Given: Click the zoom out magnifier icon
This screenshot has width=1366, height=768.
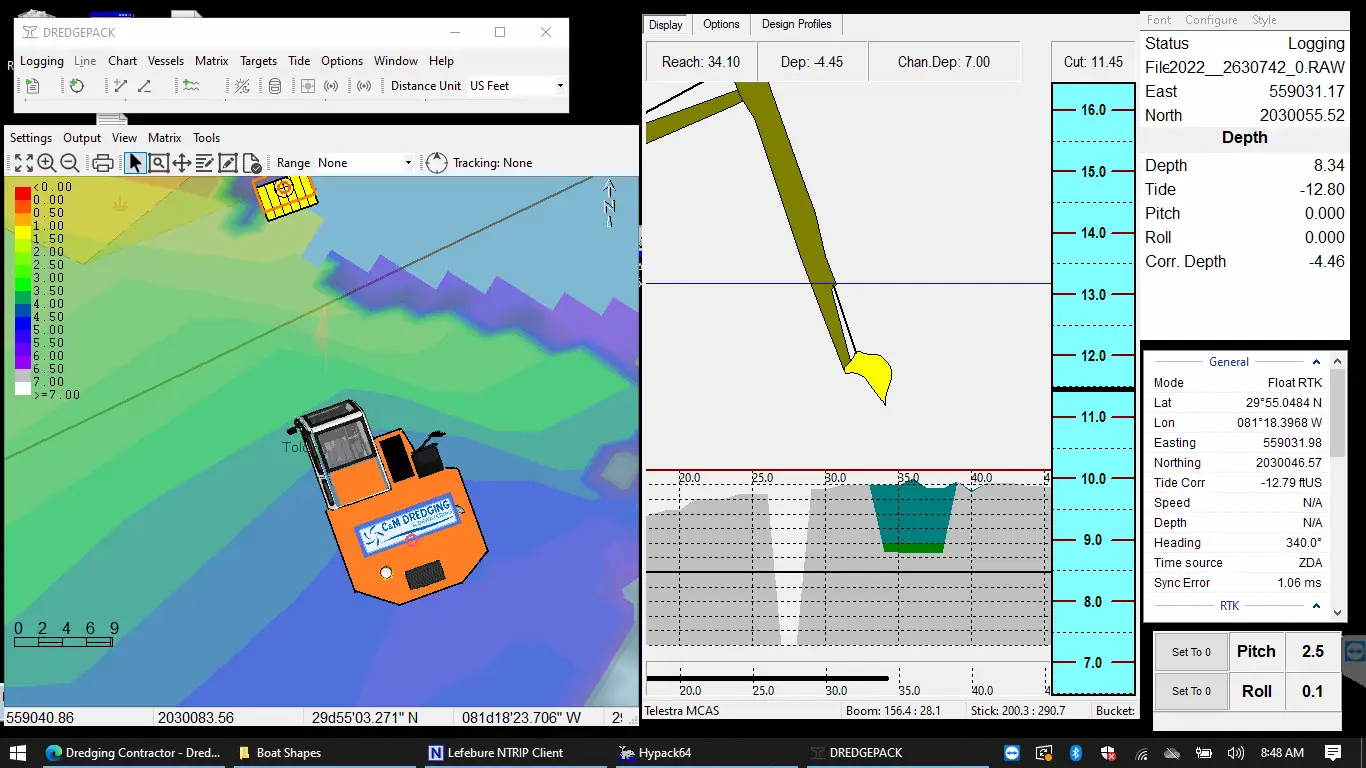Looking at the screenshot, I should [x=70, y=163].
